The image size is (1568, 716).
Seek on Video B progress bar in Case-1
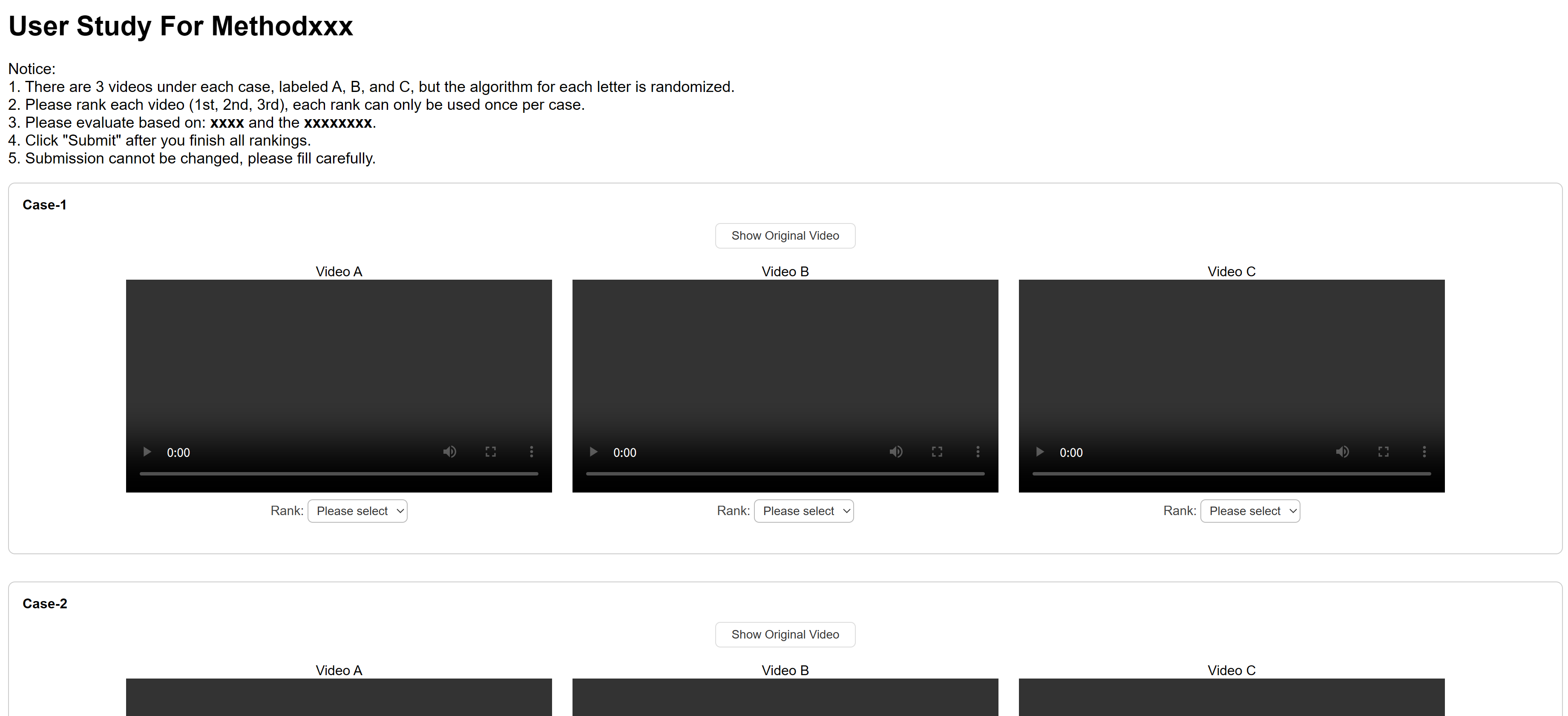pos(785,473)
